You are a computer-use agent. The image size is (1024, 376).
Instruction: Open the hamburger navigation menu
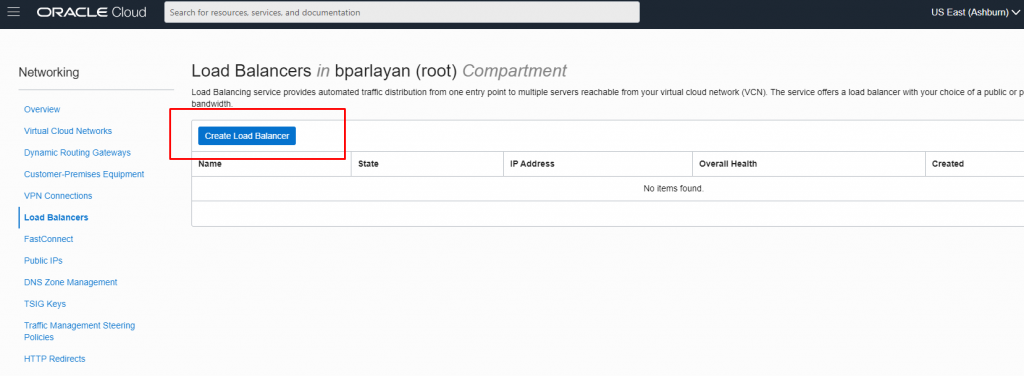point(14,12)
